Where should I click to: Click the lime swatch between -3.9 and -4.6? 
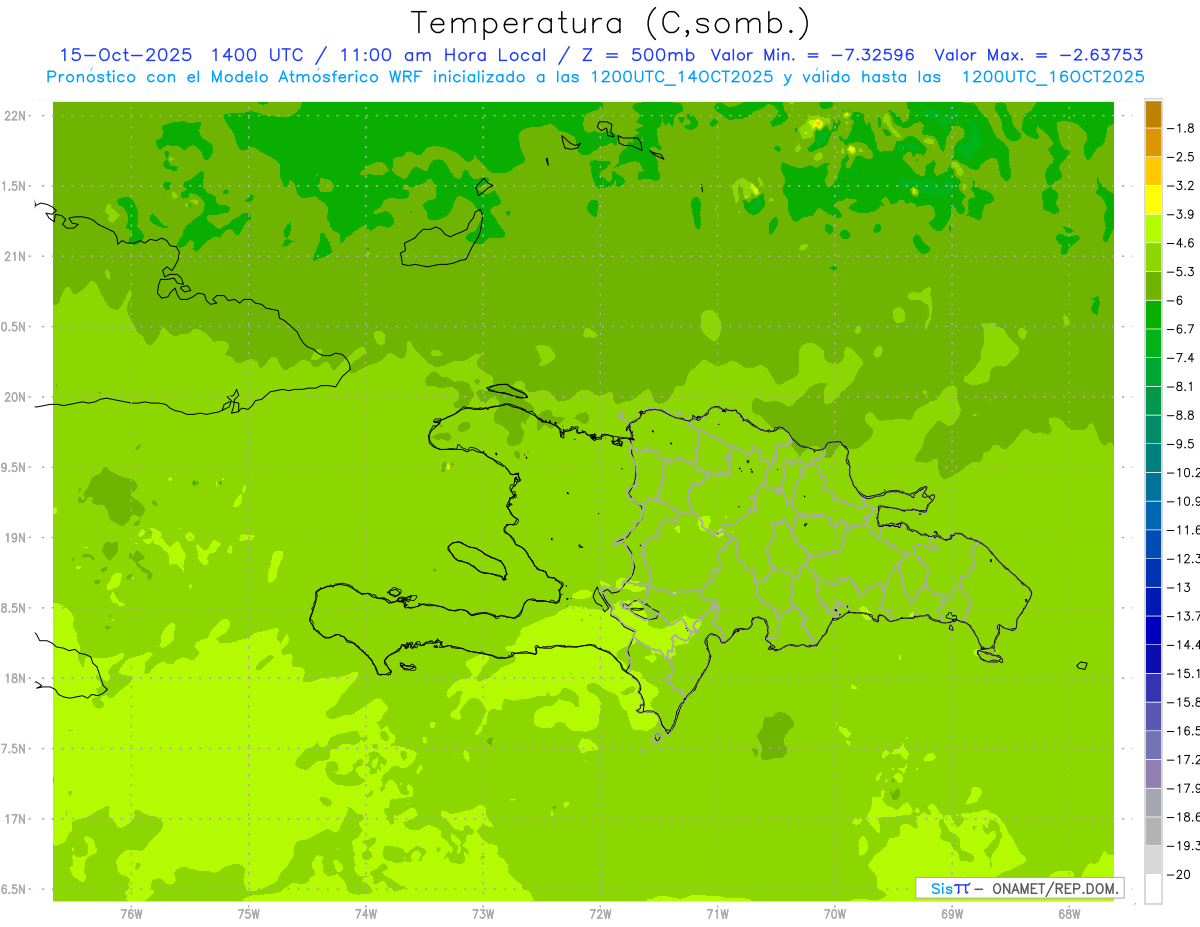1153,229
